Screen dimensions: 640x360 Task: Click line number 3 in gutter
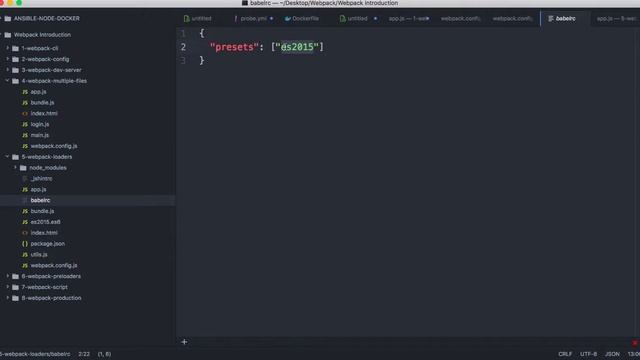pyautogui.click(x=183, y=60)
